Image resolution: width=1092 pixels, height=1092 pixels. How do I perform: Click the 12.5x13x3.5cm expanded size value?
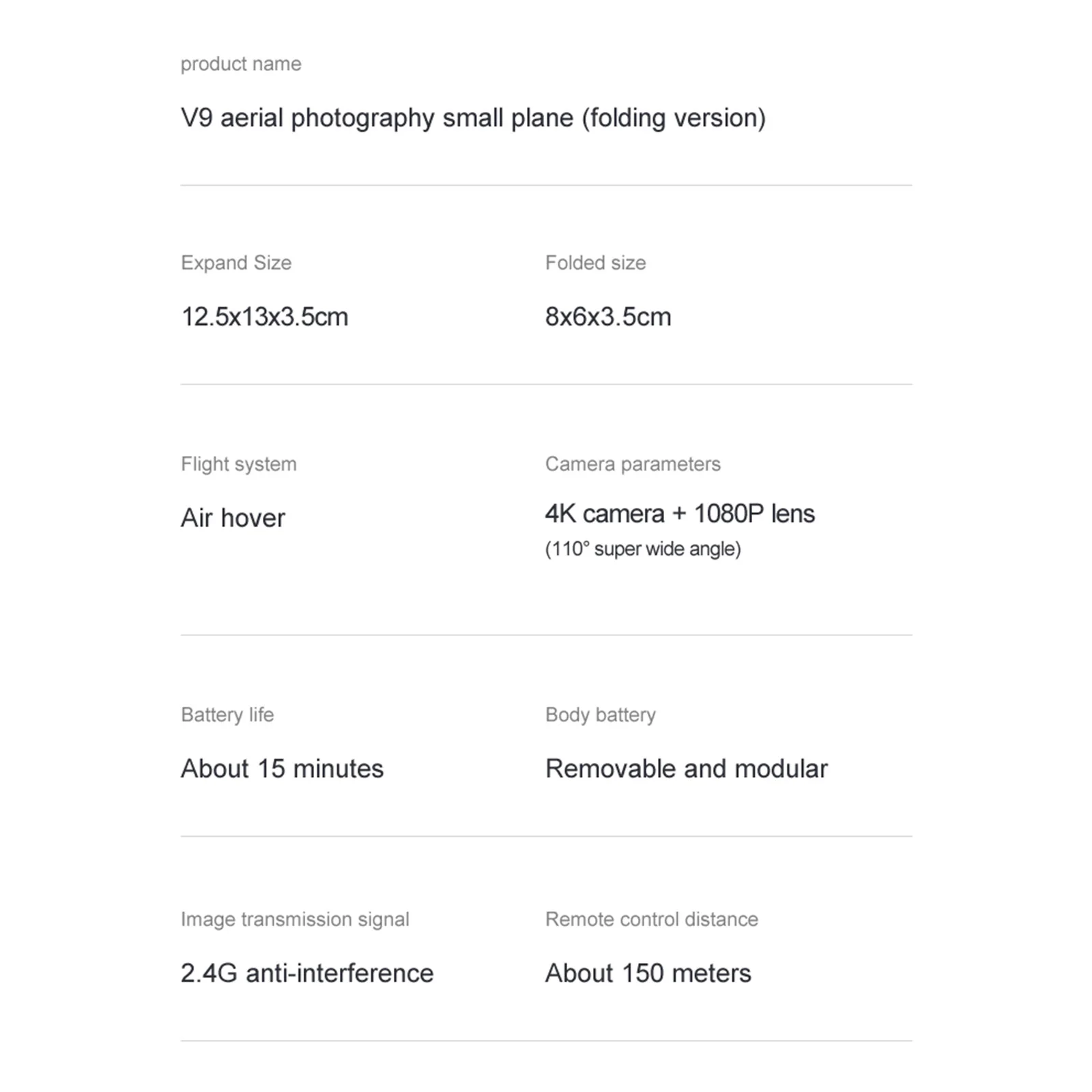pos(264,317)
